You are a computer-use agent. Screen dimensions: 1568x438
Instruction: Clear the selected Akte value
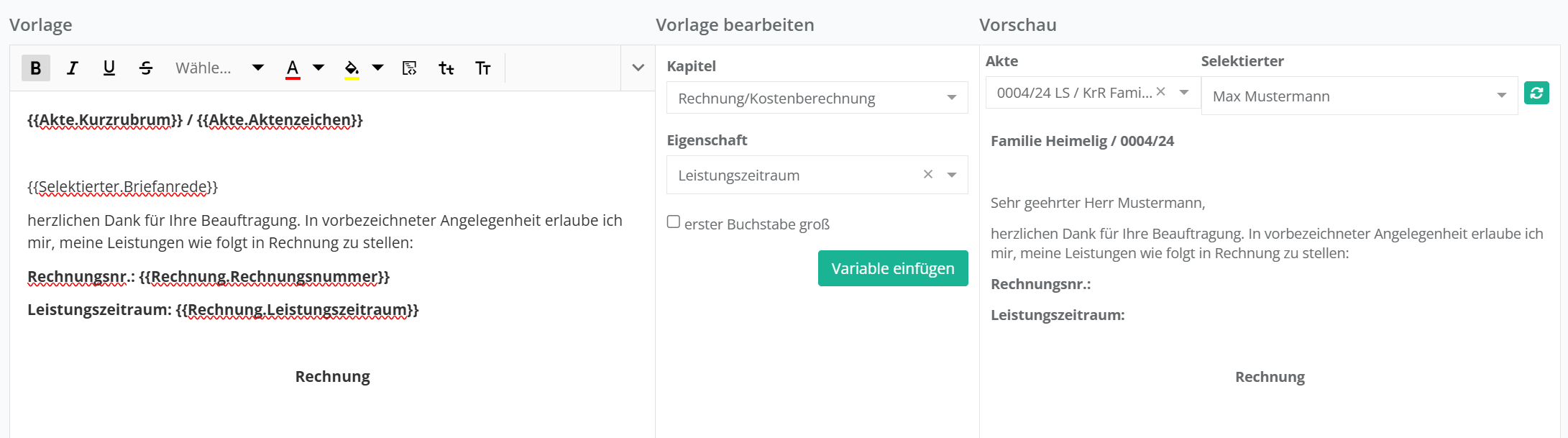point(1160,92)
